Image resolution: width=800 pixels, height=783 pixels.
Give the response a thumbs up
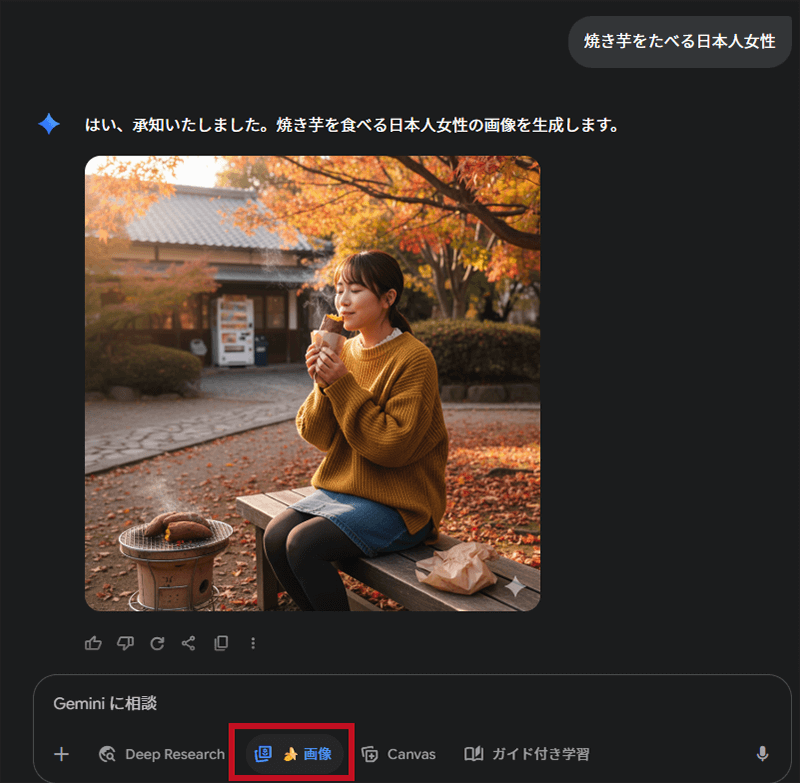pos(93,643)
